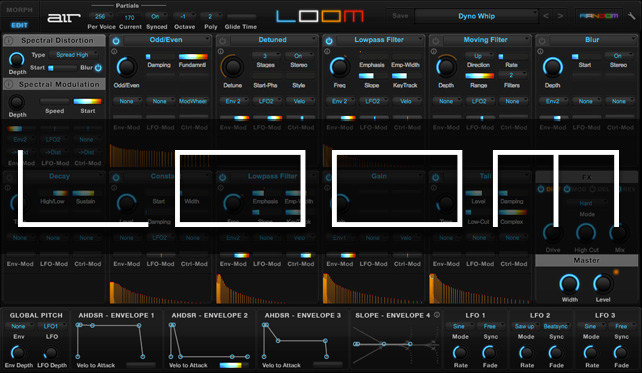Click the AIR logo

pyautogui.click(x=63, y=18)
